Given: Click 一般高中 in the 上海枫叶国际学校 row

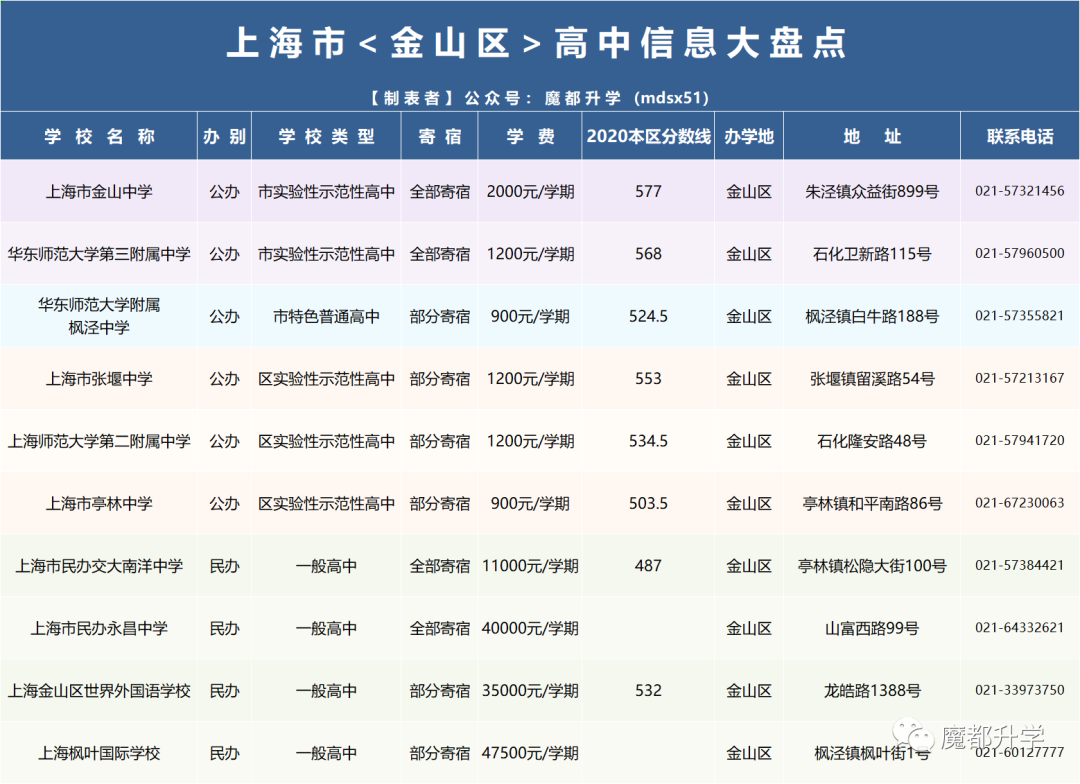Looking at the screenshot, I should [x=326, y=753].
